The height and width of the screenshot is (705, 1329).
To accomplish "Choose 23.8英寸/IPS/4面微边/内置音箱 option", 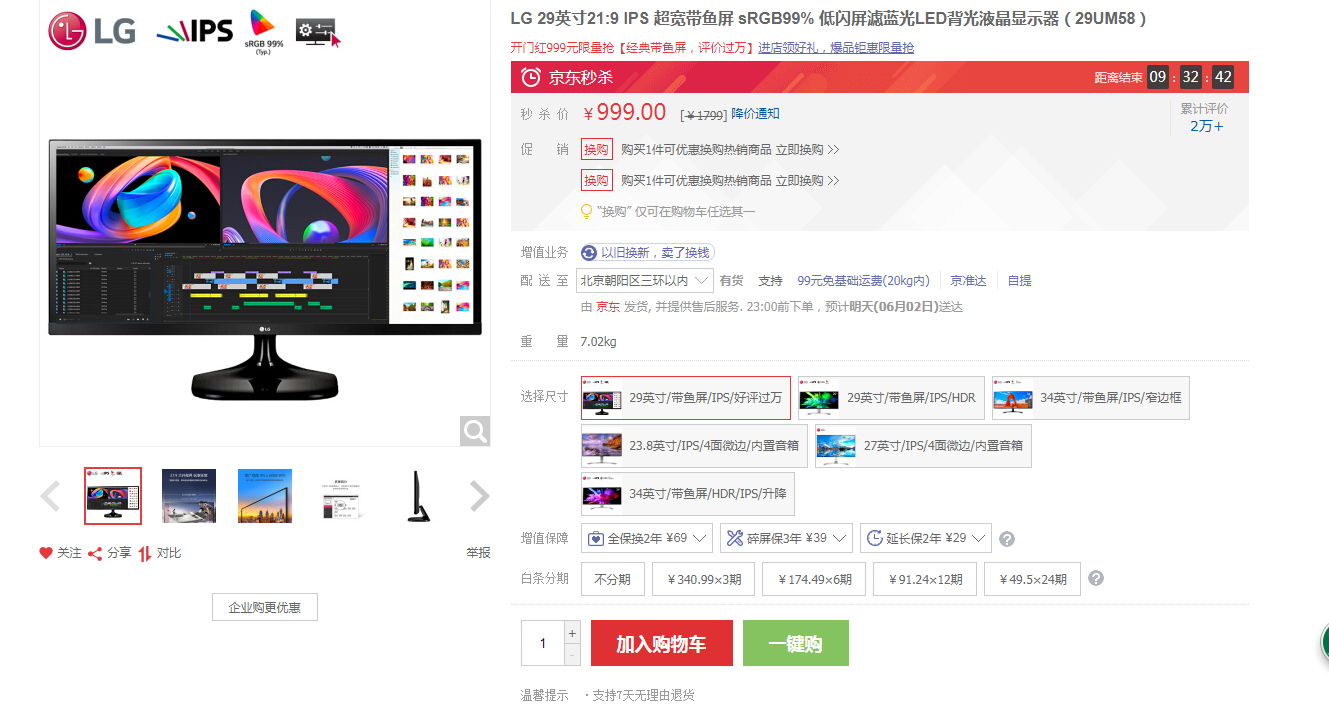I will [694, 446].
